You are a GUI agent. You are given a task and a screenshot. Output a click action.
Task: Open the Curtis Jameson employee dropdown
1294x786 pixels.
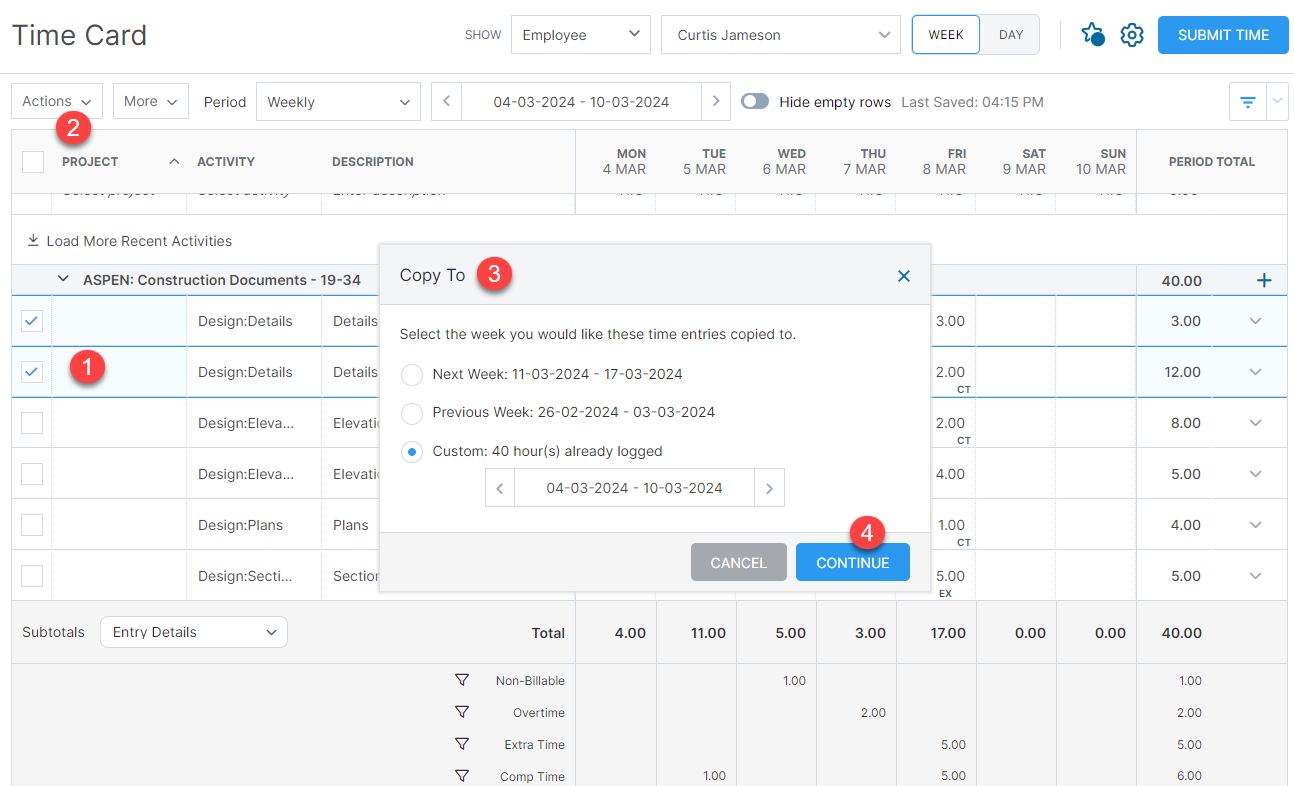click(780, 34)
